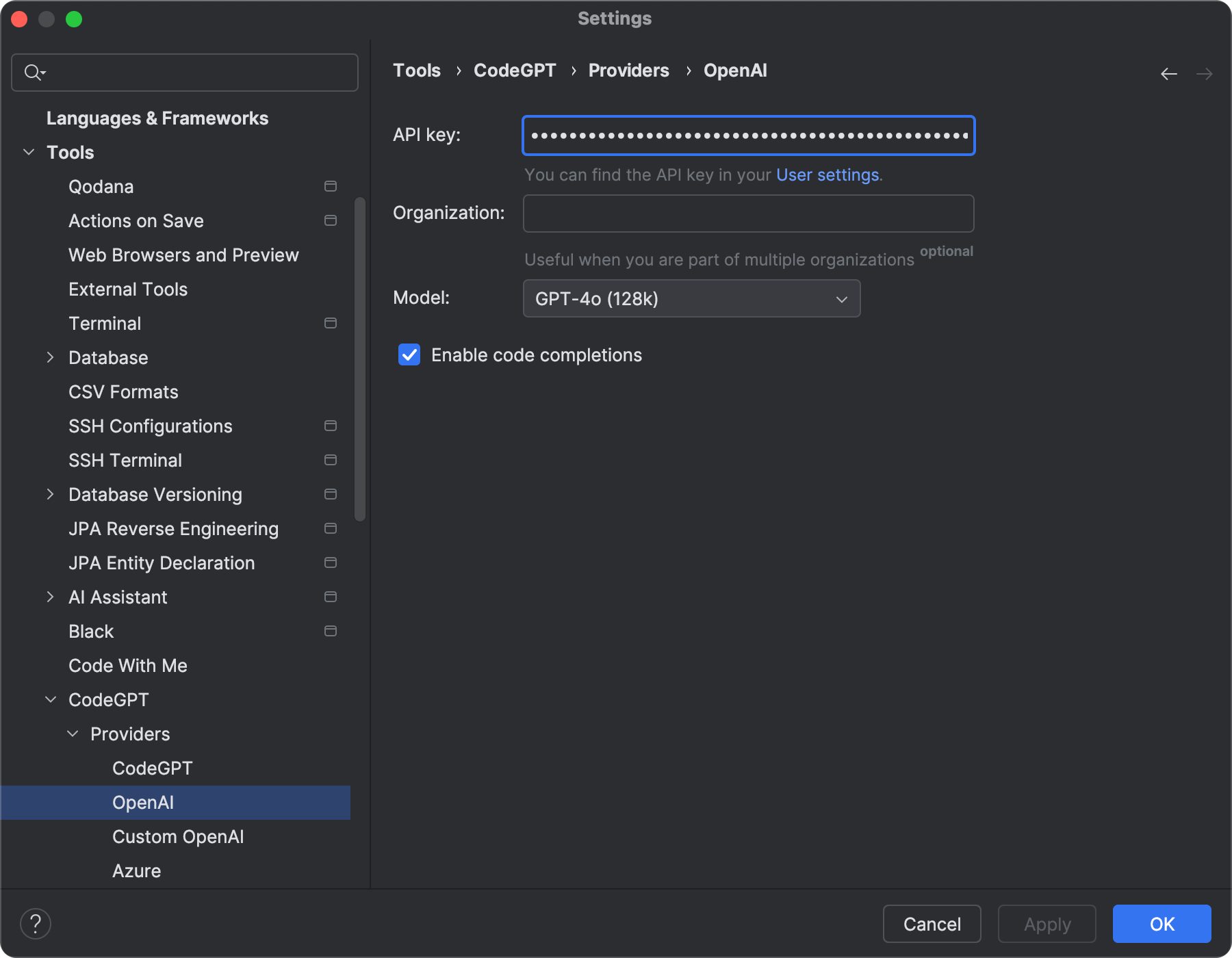Uncheck Enable code completions checkbox
Screen dimensions: 1232x958
coord(409,354)
